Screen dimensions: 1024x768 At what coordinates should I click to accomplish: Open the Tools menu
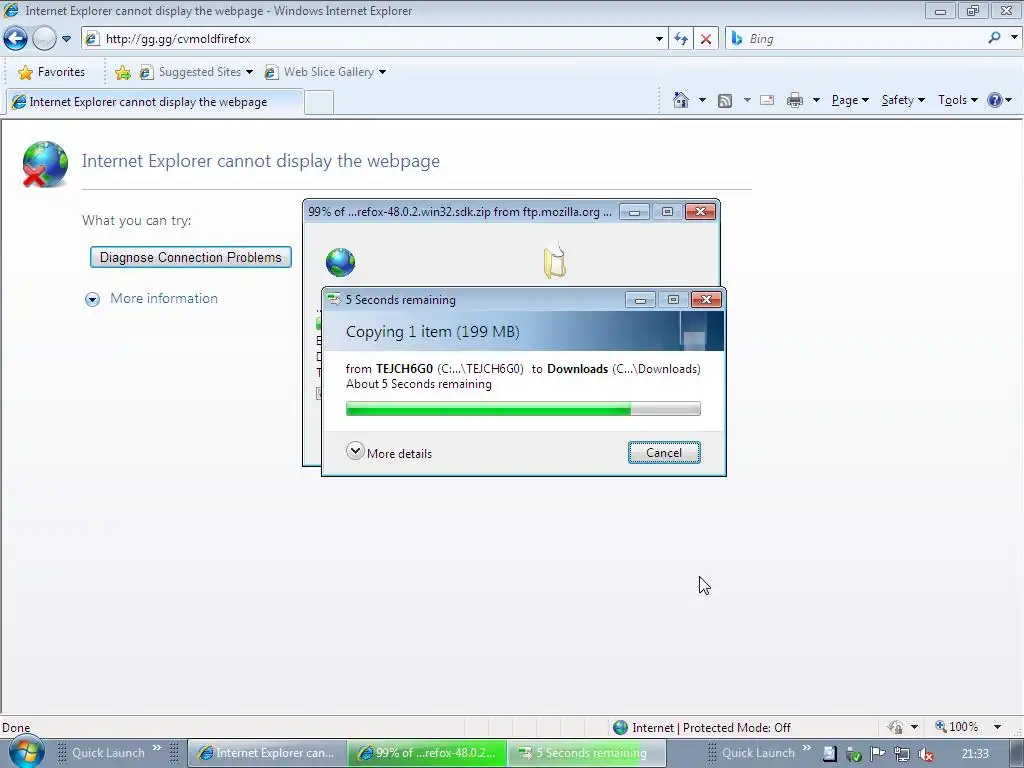[957, 100]
